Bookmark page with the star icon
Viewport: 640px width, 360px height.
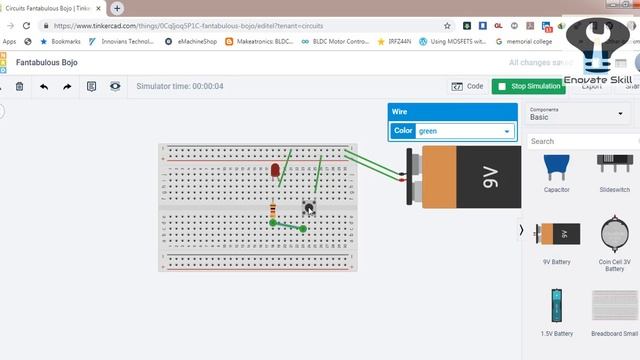coord(447,26)
